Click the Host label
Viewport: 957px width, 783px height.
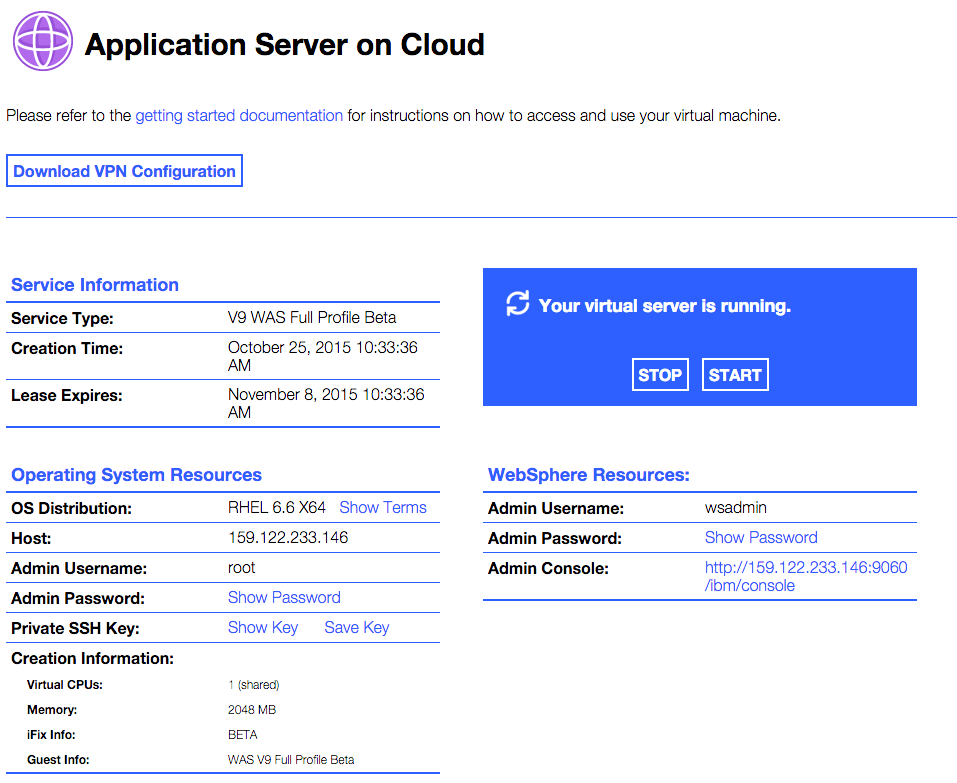(31, 538)
